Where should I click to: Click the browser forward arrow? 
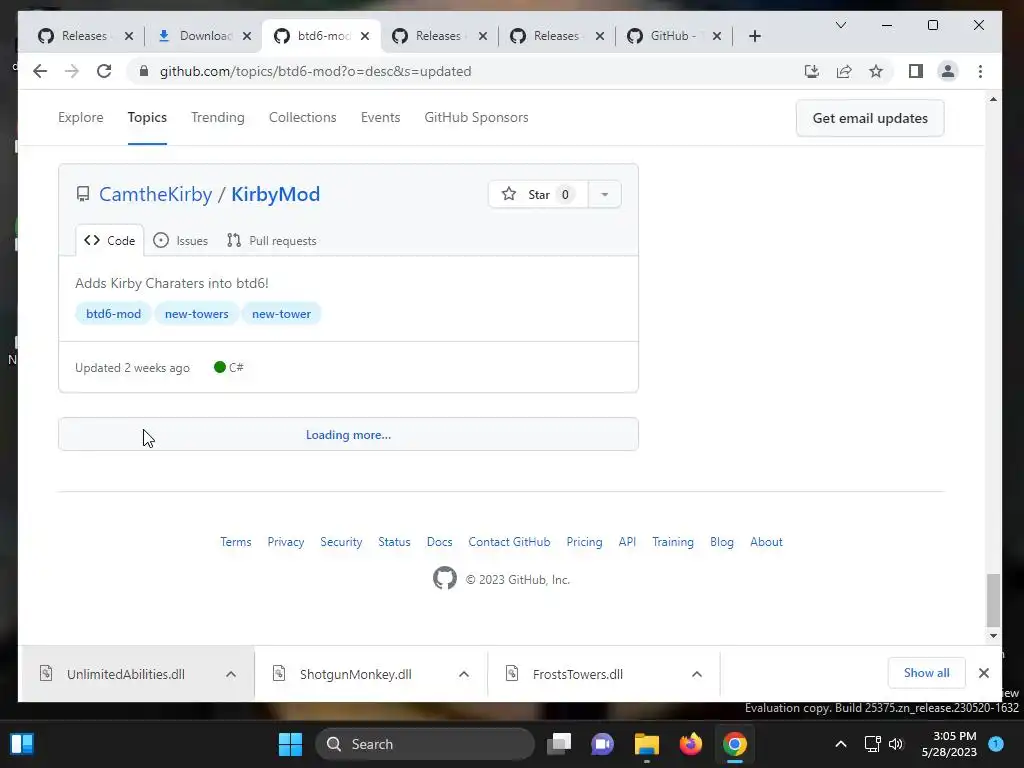point(72,71)
